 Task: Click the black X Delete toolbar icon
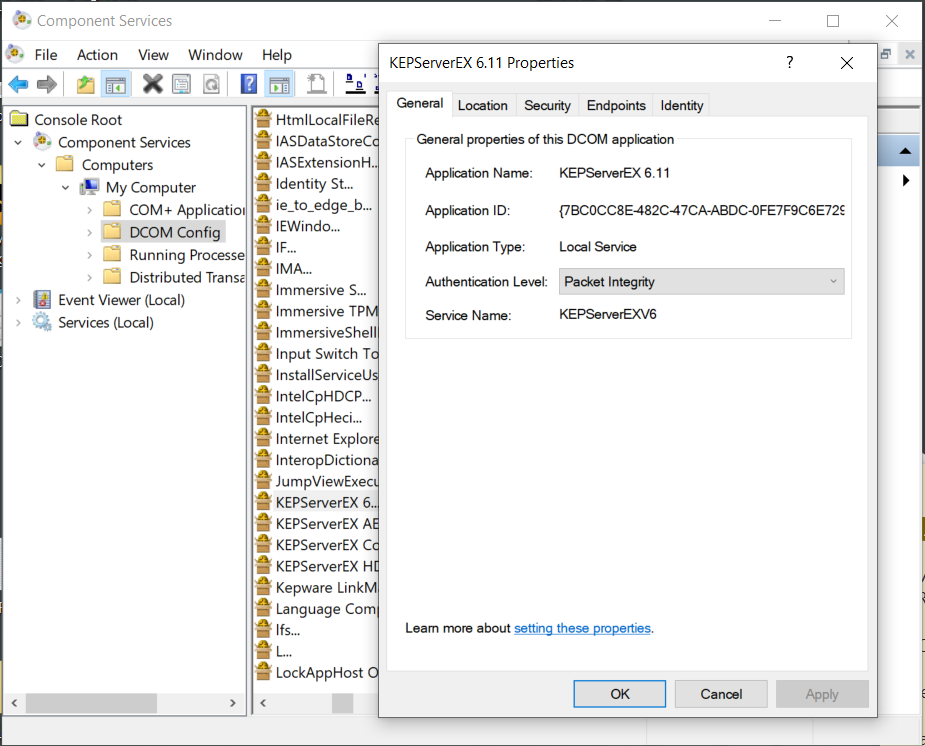click(152, 84)
